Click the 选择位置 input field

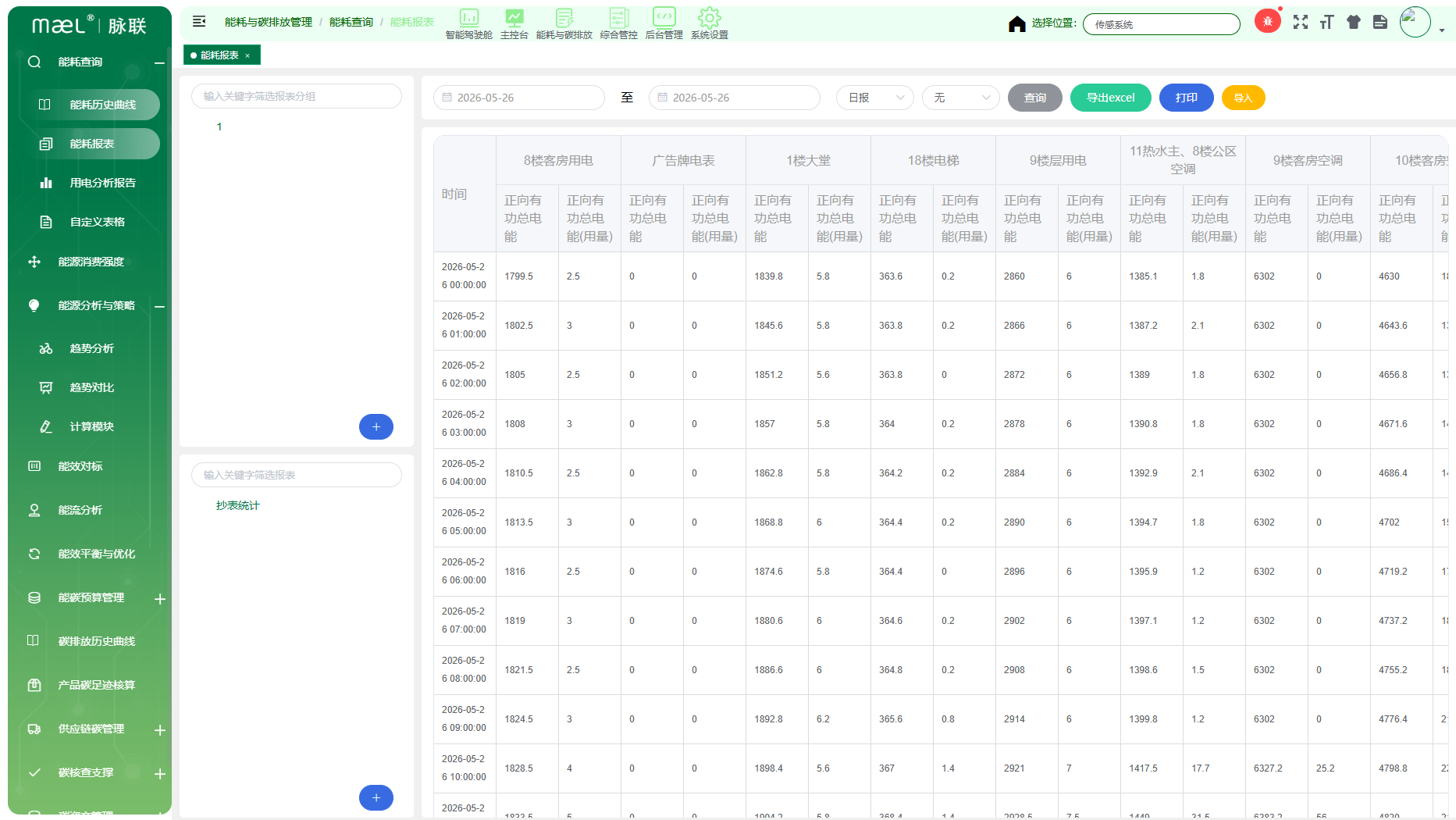click(x=1161, y=24)
